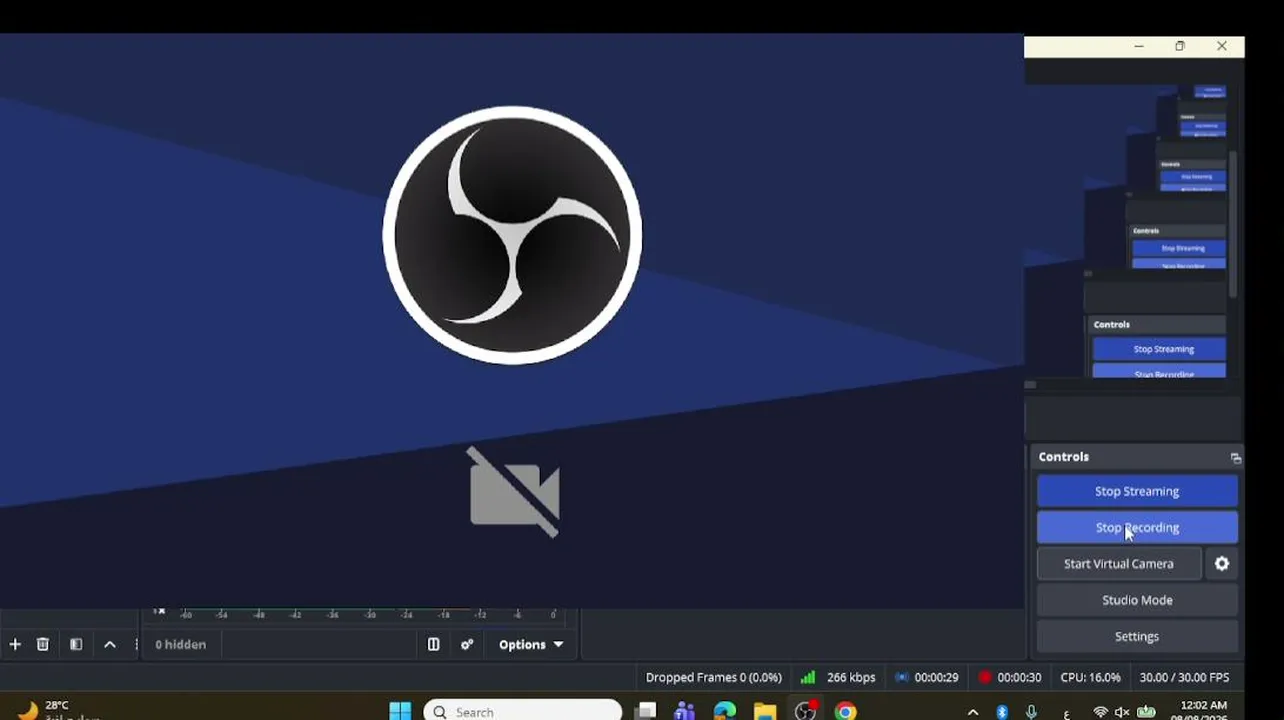
Task: Enable Studio Mode
Action: coord(1137,600)
